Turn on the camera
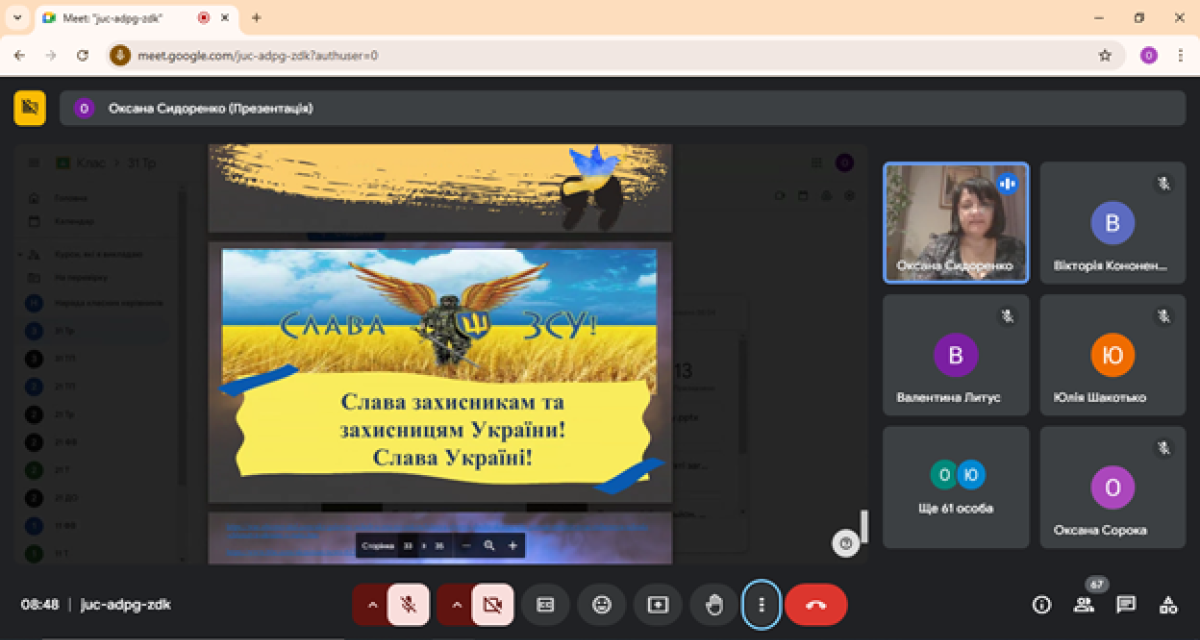Image resolution: width=1200 pixels, height=640 pixels. coord(492,604)
